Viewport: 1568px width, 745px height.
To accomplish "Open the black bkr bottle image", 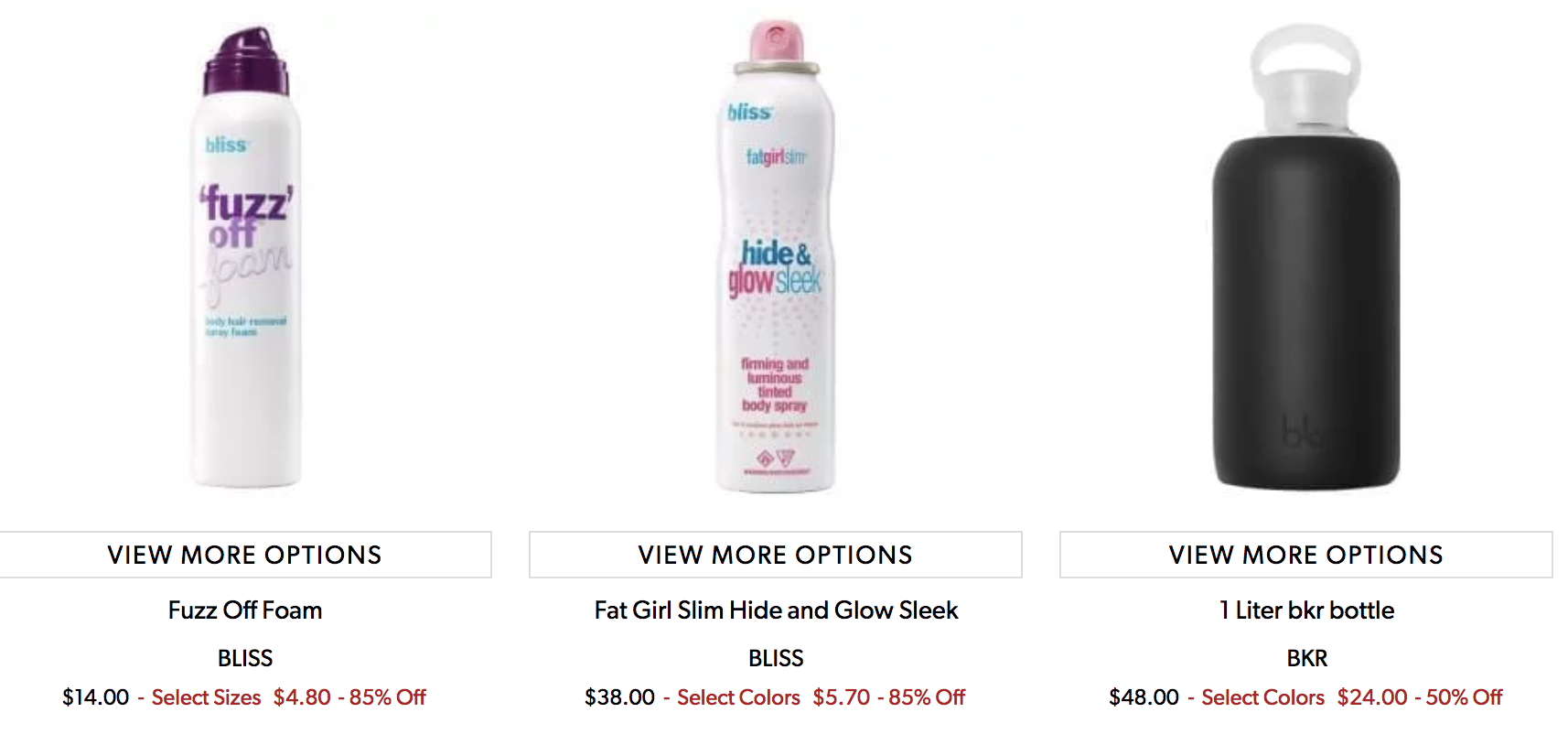I will coord(1305,258).
